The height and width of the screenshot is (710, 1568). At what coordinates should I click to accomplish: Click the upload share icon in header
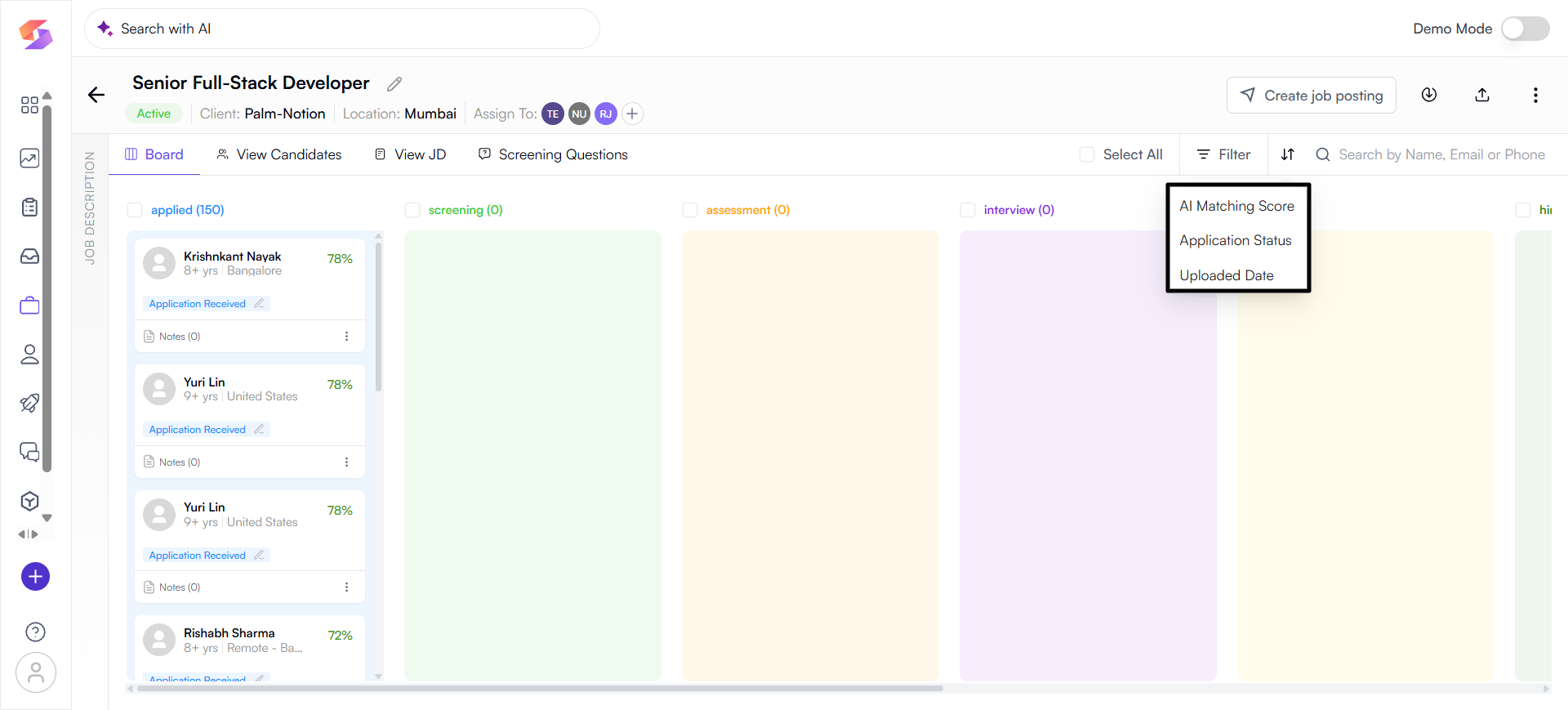(x=1482, y=95)
